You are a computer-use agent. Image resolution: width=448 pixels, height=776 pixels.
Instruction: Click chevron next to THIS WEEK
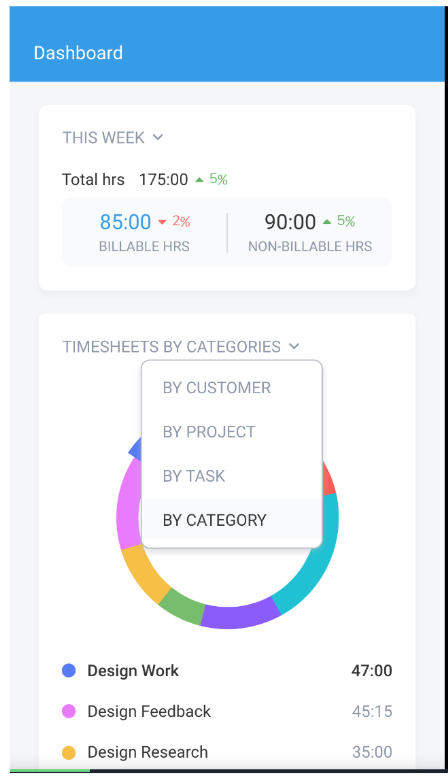point(158,137)
